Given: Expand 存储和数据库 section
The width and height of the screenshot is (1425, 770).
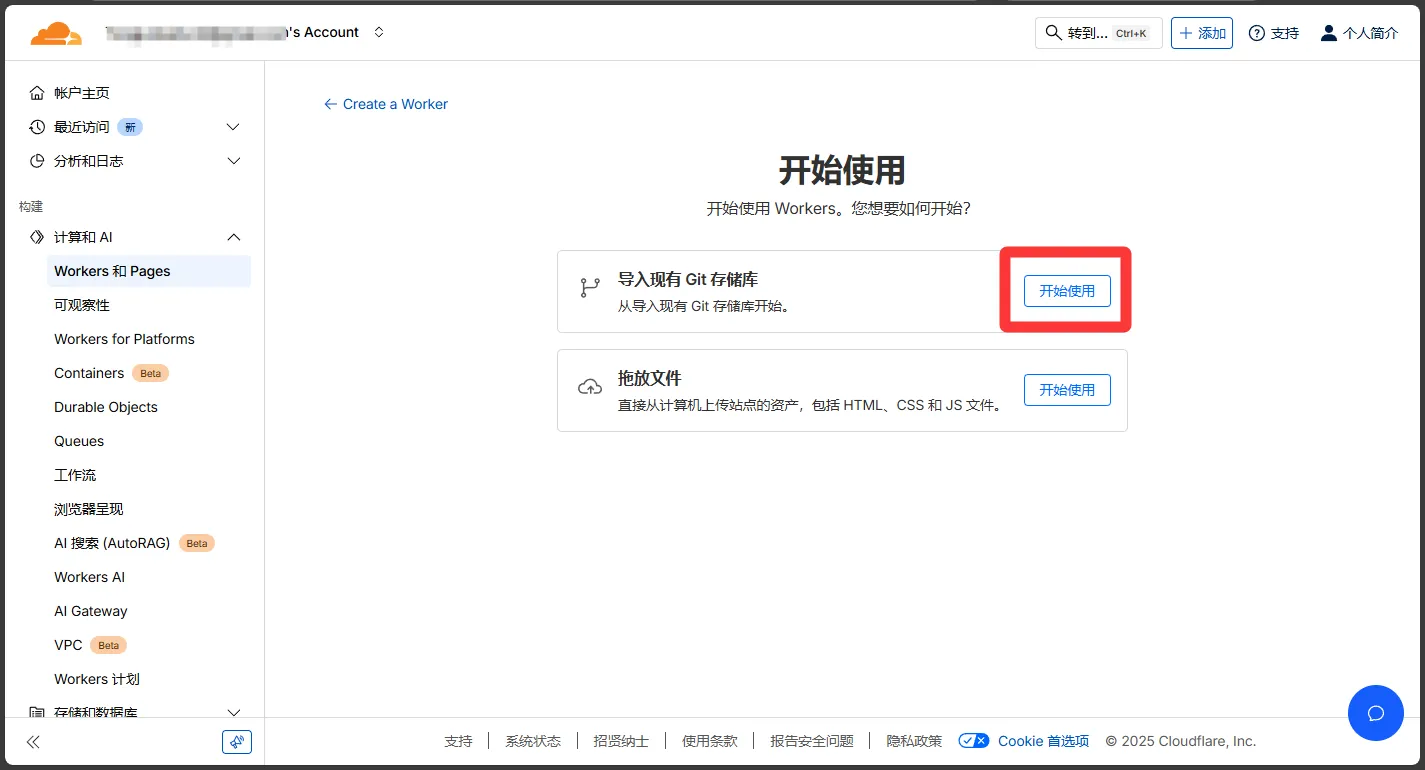Looking at the screenshot, I should tap(233, 712).
